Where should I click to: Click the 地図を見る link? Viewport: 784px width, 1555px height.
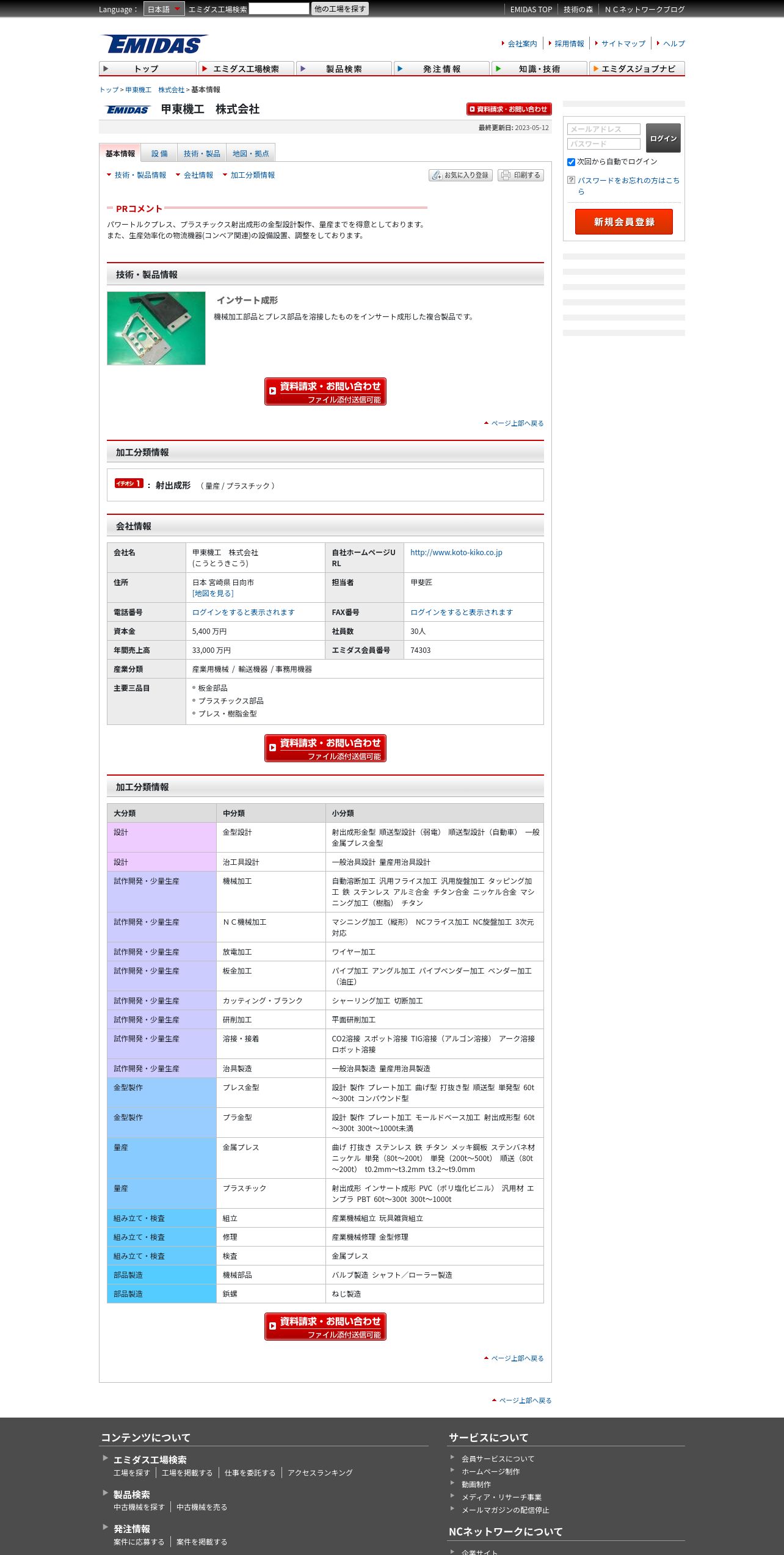pos(212,593)
